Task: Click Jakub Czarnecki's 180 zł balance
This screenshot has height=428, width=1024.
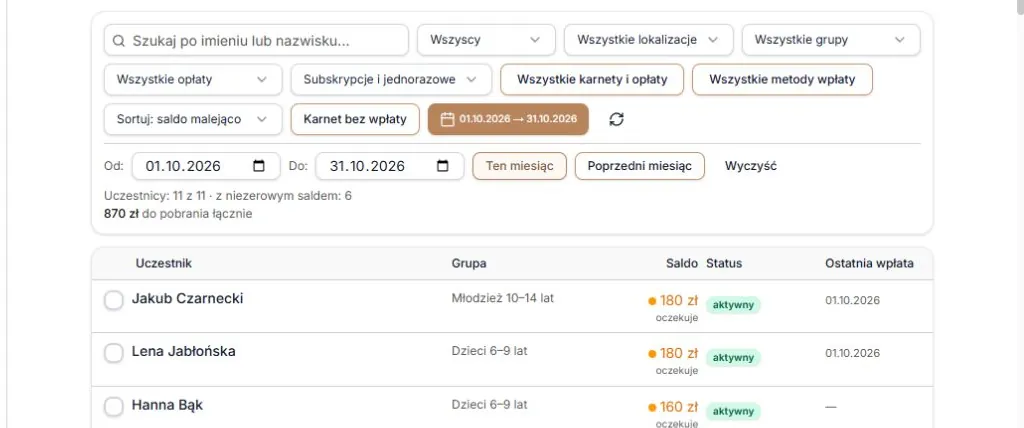Action: point(679,301)
